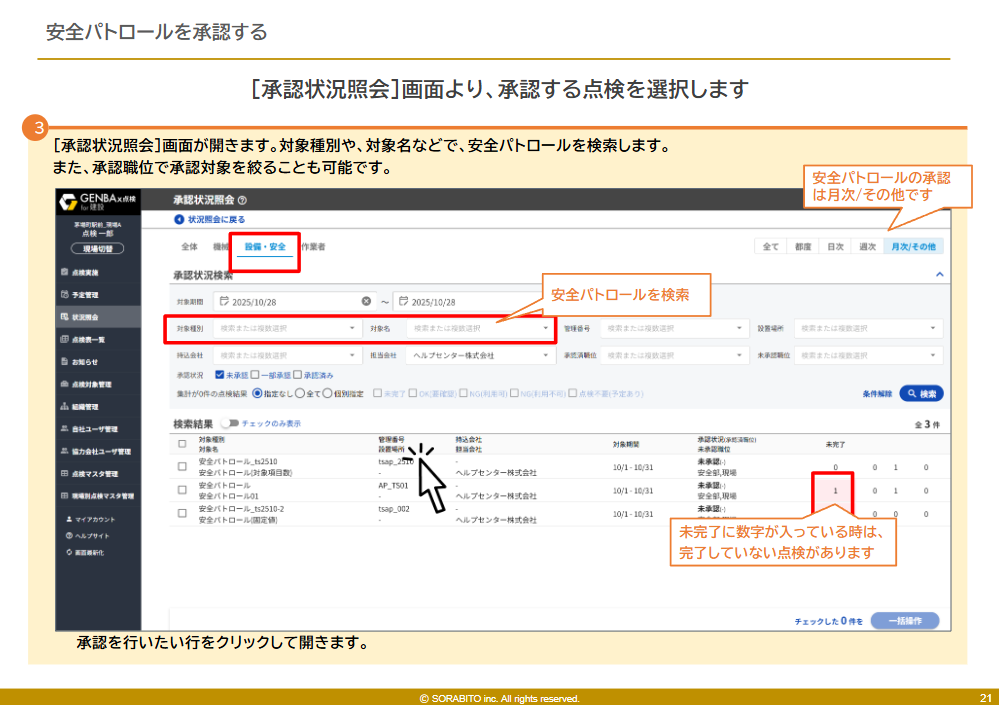Toggle the チェックのみ表示 switch
This screenshot has width=999, height=705.
click(230, 424)
